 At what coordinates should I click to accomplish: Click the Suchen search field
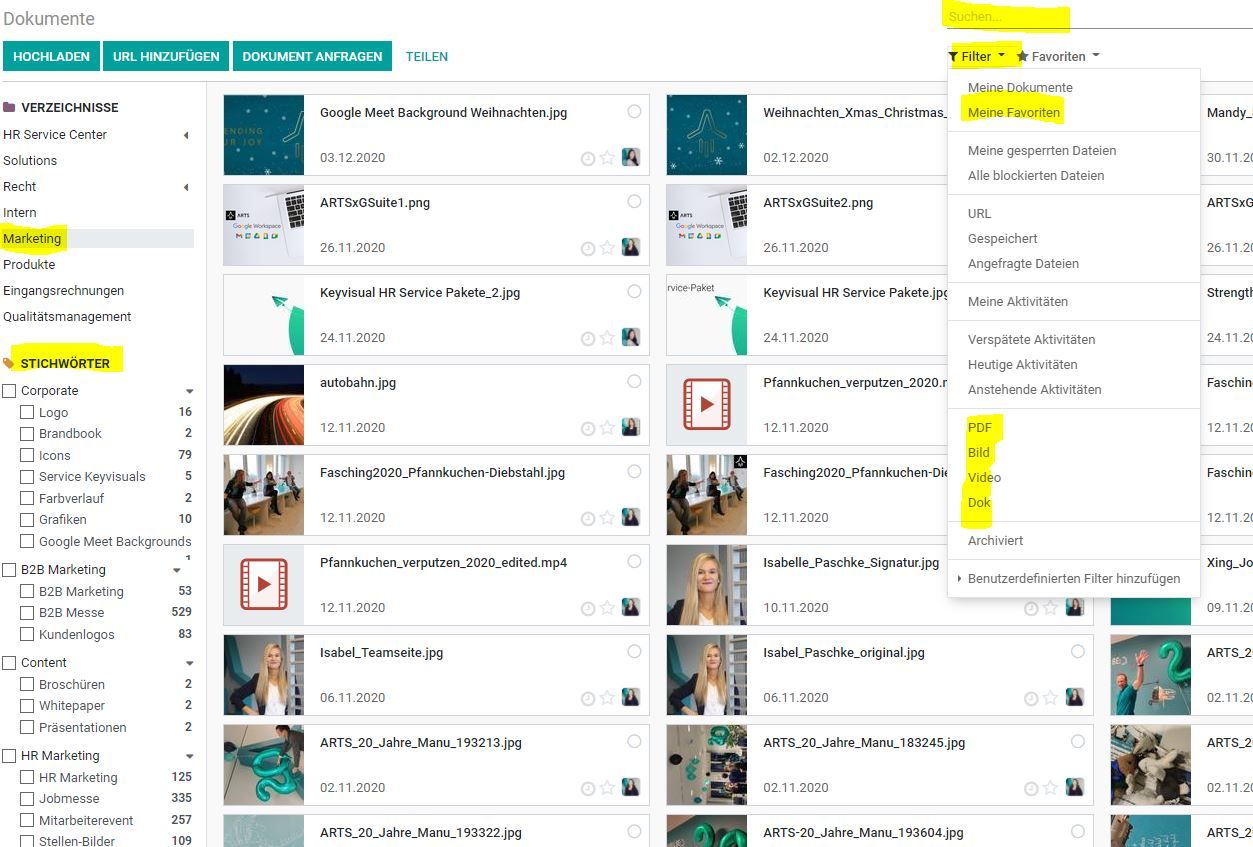[1098, 17]
